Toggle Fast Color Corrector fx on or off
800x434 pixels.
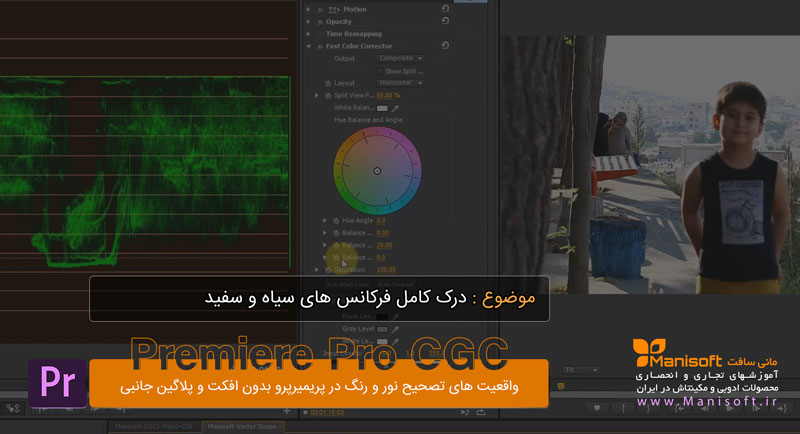click(320, 46)
